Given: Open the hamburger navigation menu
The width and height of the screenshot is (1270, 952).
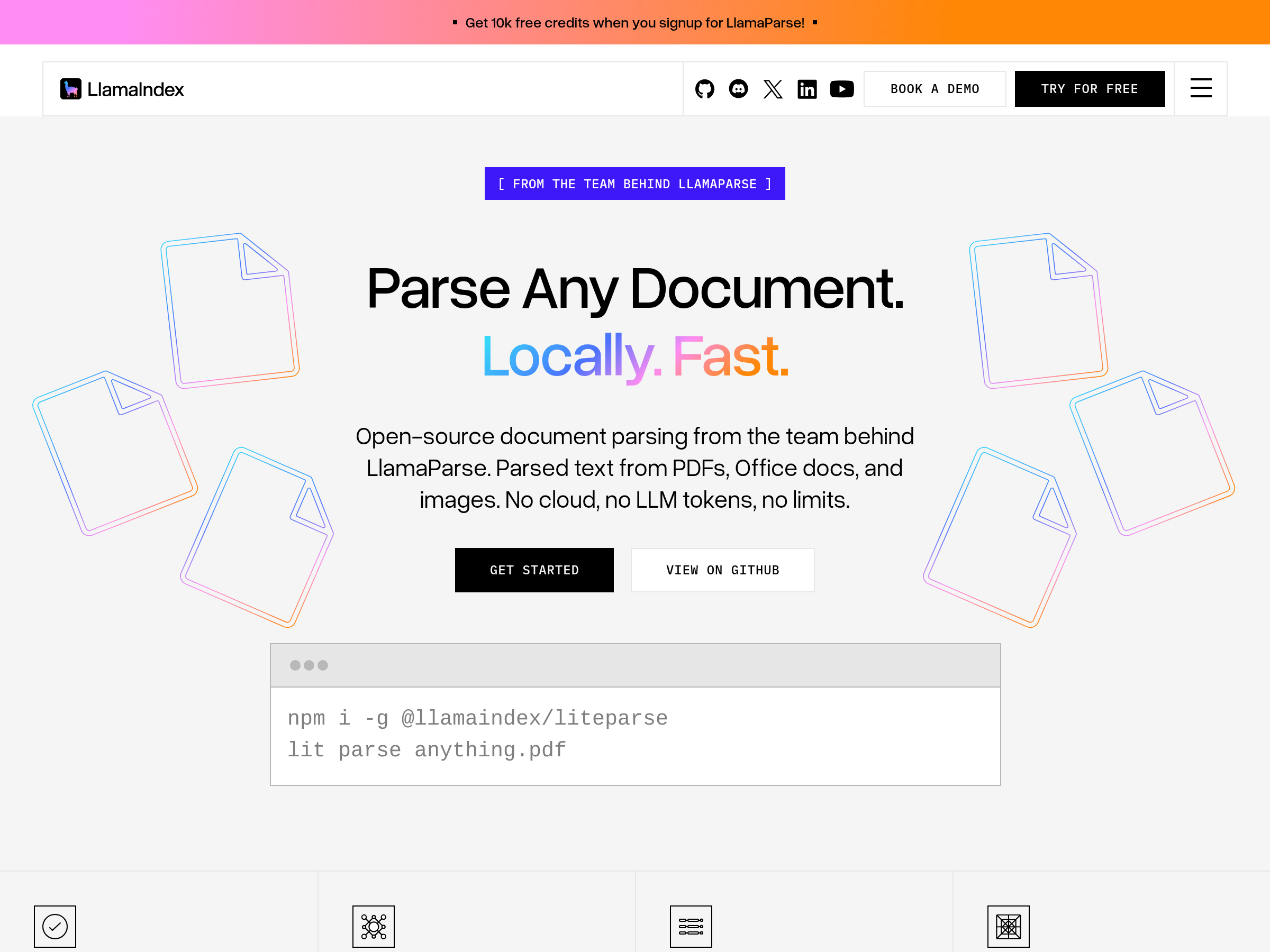Looking at the screenshot, I should click(x=1201, y=88).
